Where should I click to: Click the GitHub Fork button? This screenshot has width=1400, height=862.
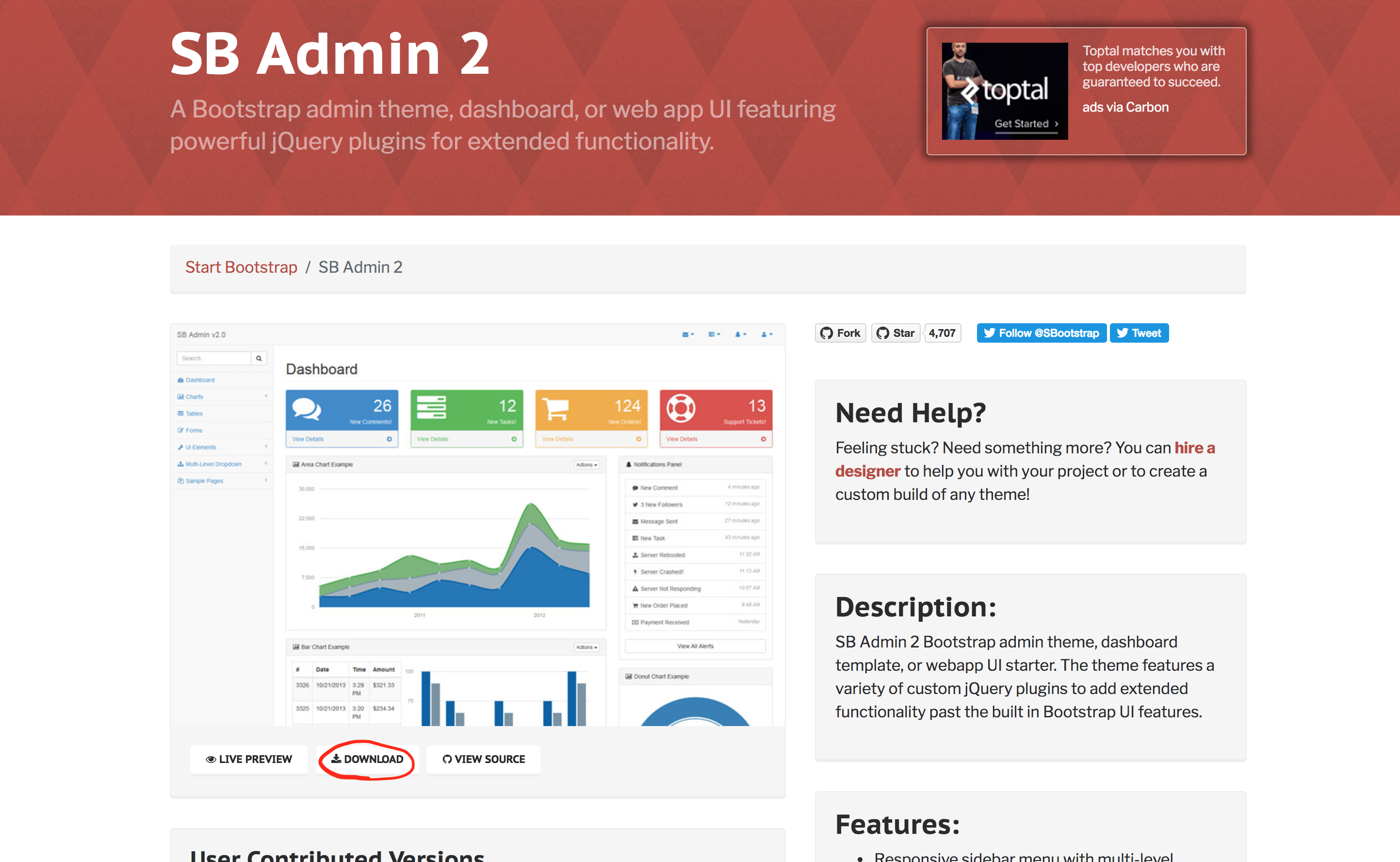(x=841, y=333)
